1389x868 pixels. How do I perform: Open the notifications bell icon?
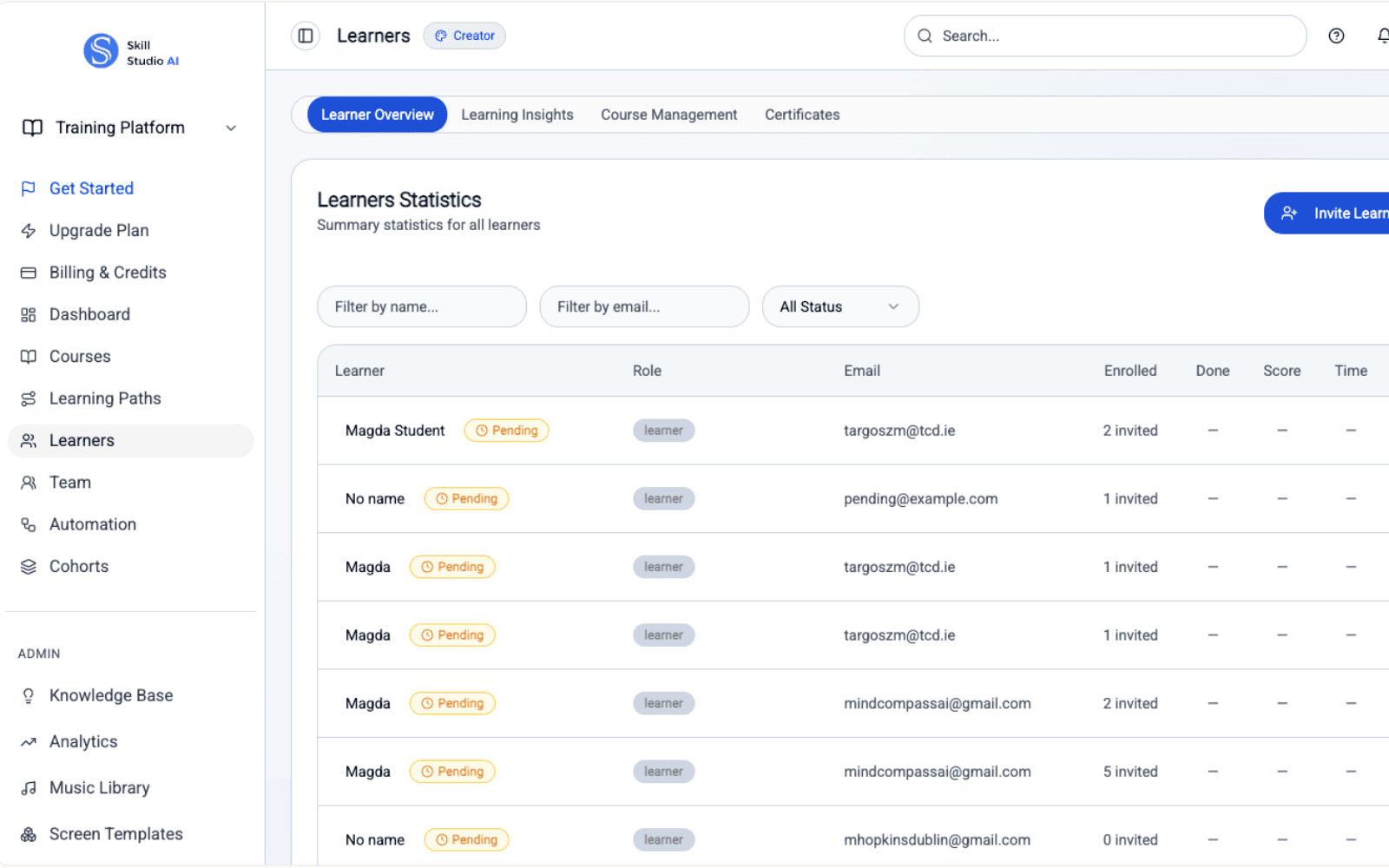tap(1382, 36)
